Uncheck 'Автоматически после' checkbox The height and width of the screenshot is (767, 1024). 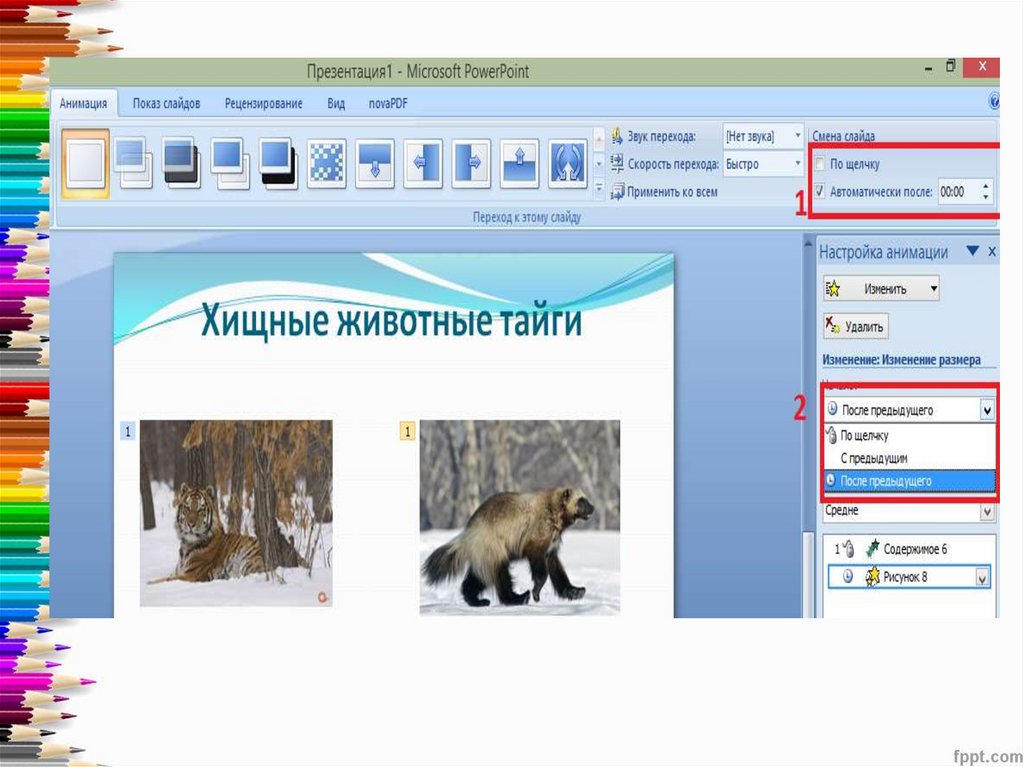point(820,191)
